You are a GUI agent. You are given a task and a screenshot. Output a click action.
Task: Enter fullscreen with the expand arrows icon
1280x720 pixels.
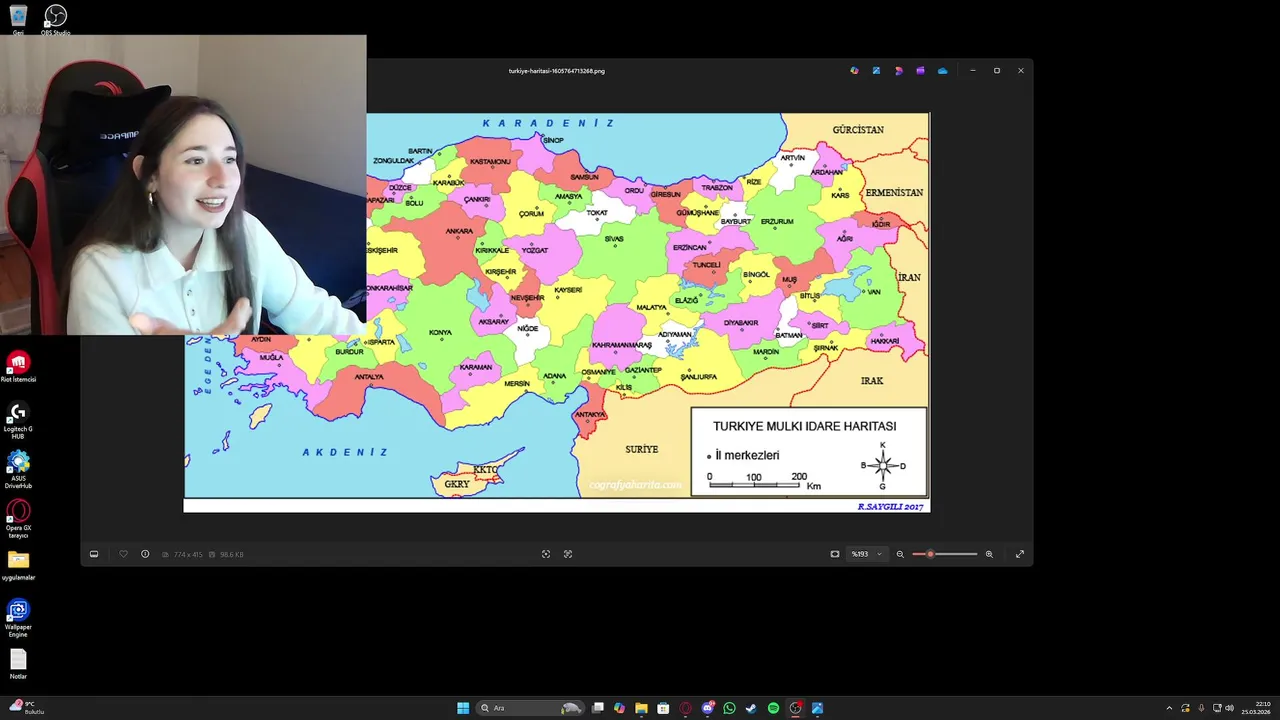[1020, 554]
